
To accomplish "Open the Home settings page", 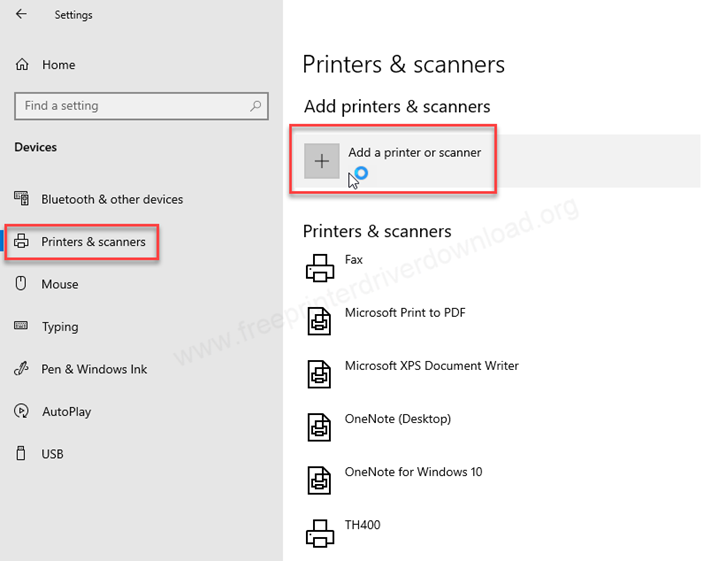I will point(58,65).
